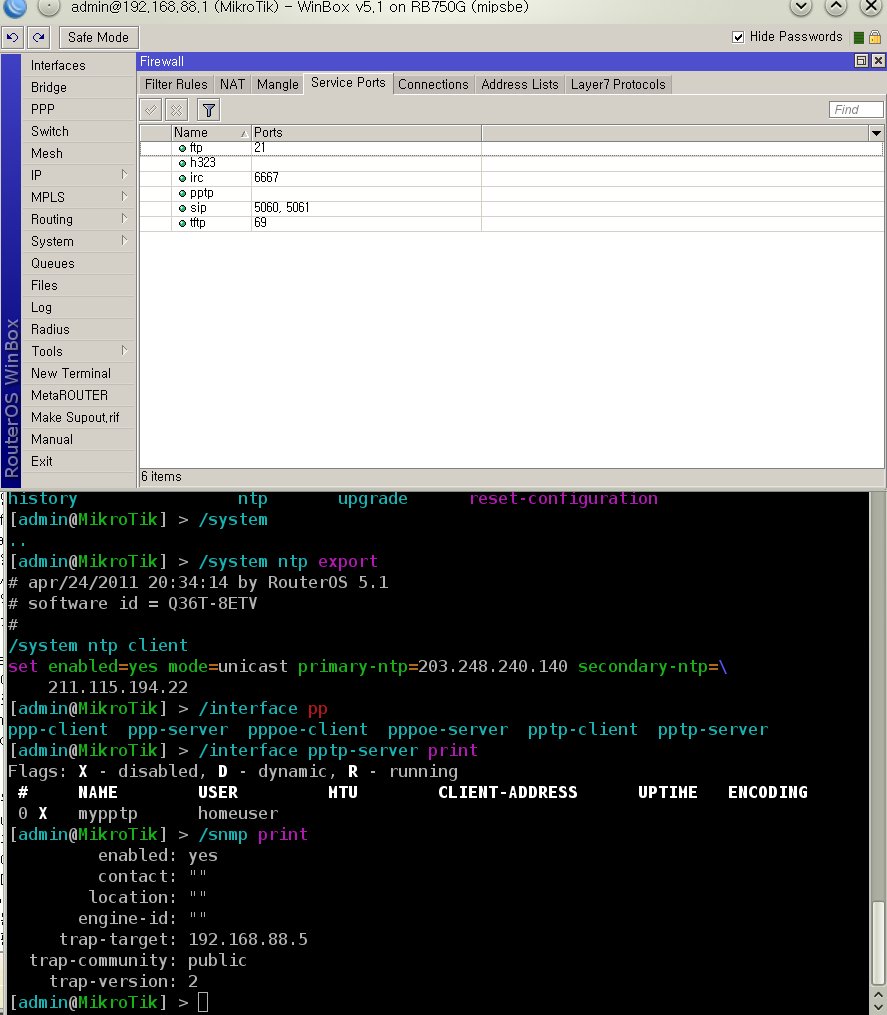887x1015 pixels.
Task: Select the tftp service port row
Action: tap(511, 223)
